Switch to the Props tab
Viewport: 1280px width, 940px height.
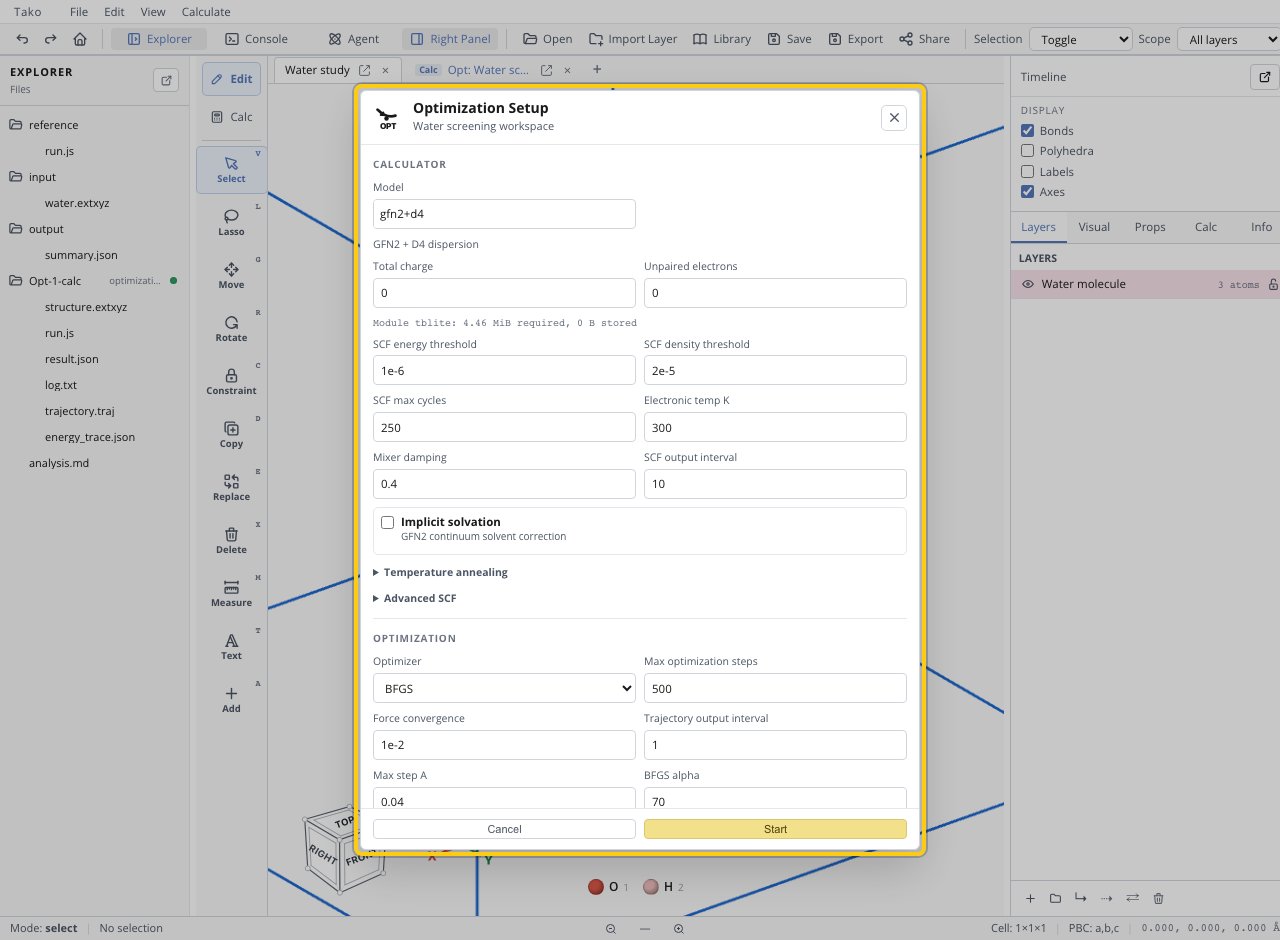click(1150, 227)
